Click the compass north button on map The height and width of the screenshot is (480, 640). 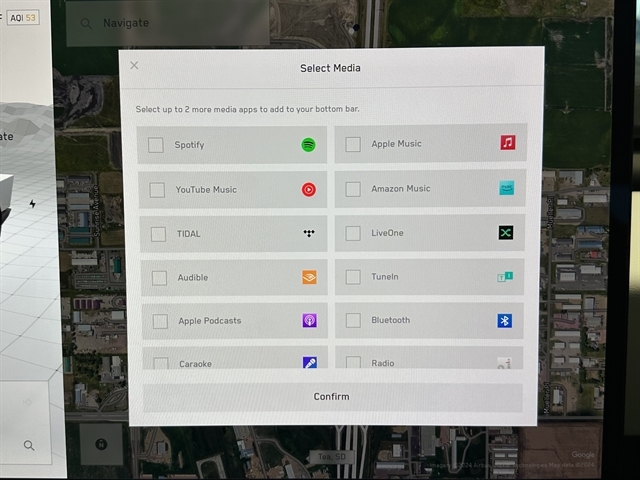101,444
